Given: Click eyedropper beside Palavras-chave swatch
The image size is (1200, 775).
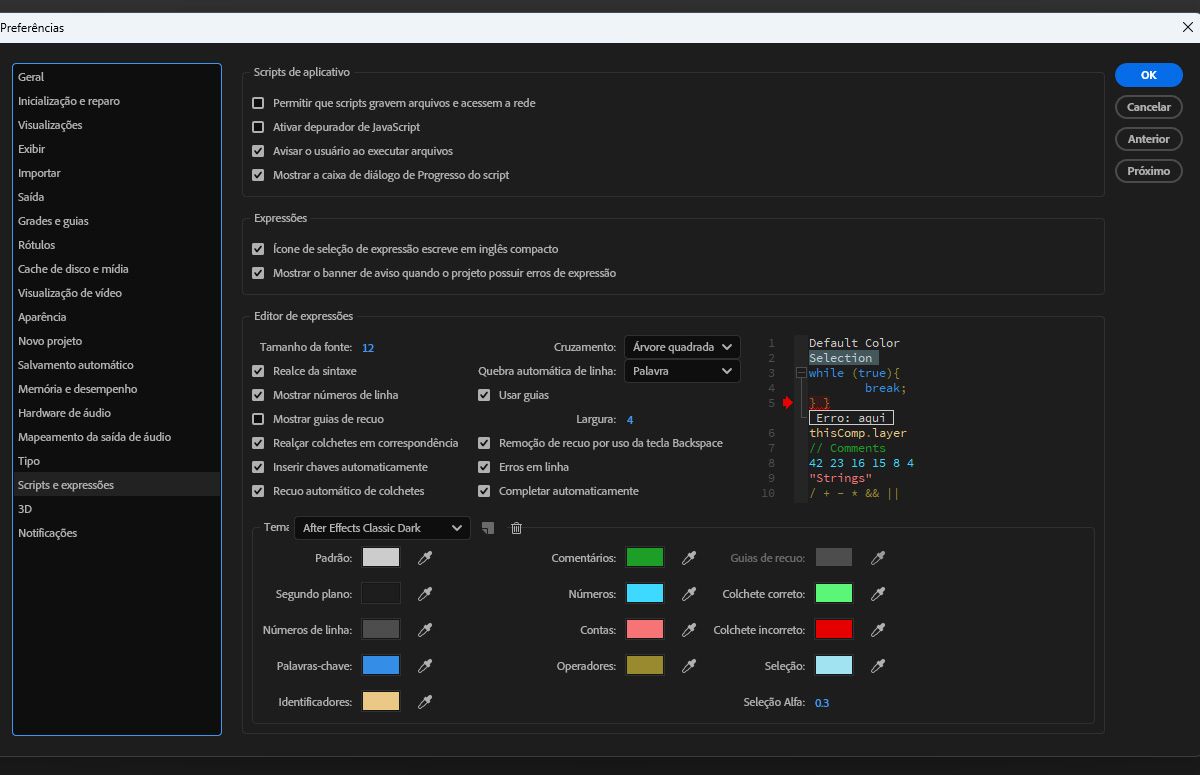Looking at the screenshot, I should (425, 666).
